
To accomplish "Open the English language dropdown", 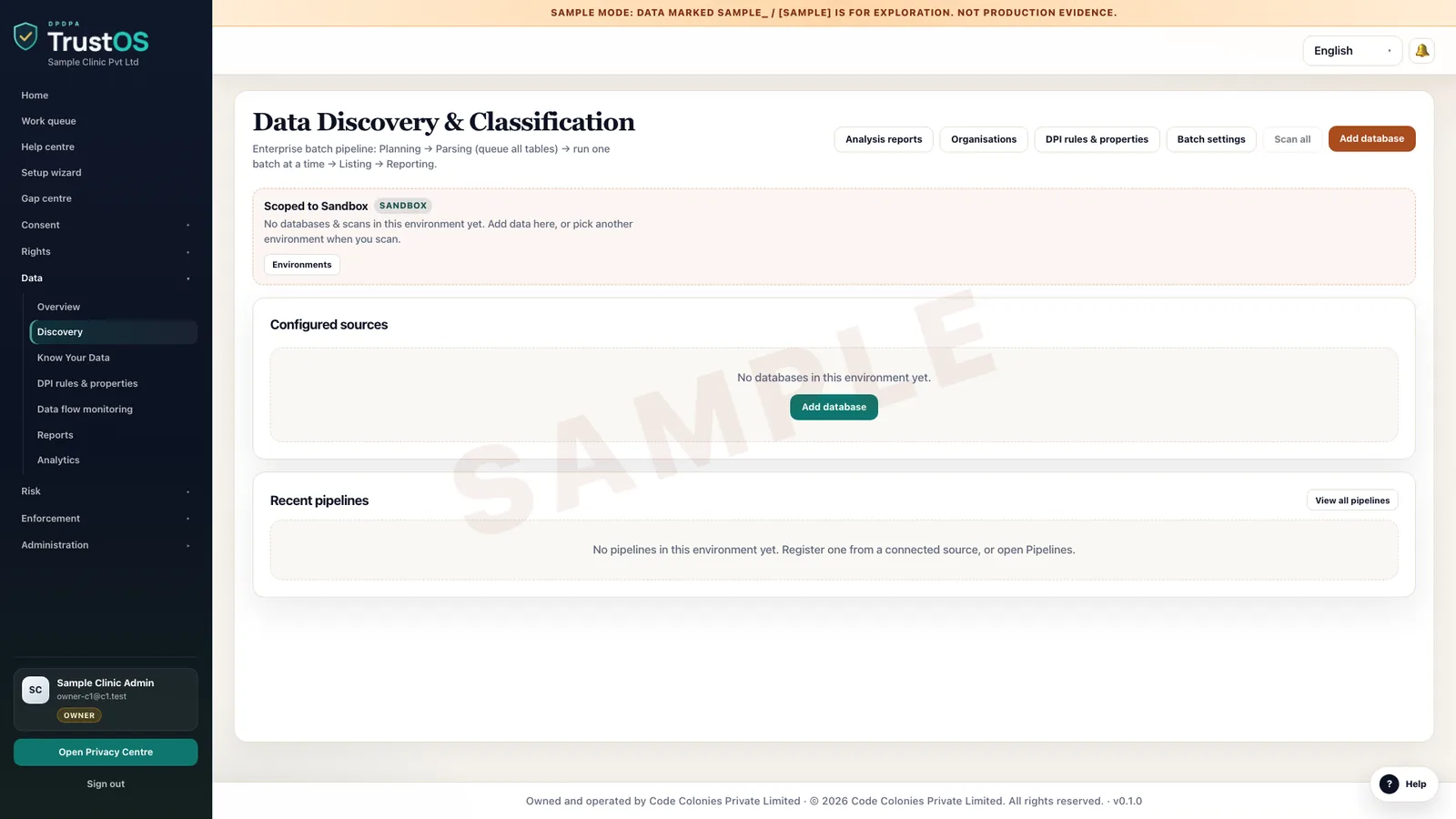I will tap(1352, 51).
